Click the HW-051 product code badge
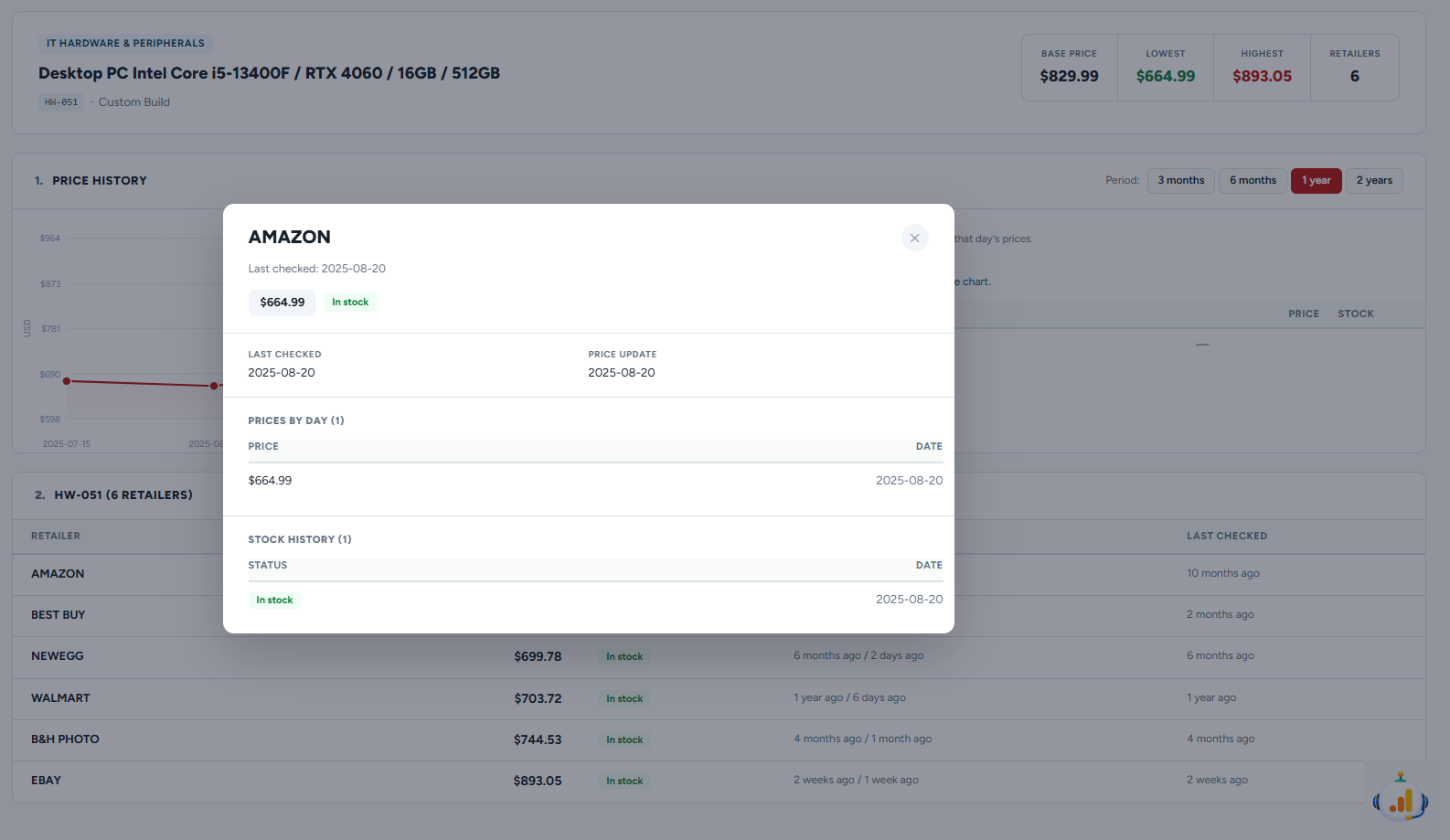The width and height of the screenshot is (1450, 840). tap(61, 102)
